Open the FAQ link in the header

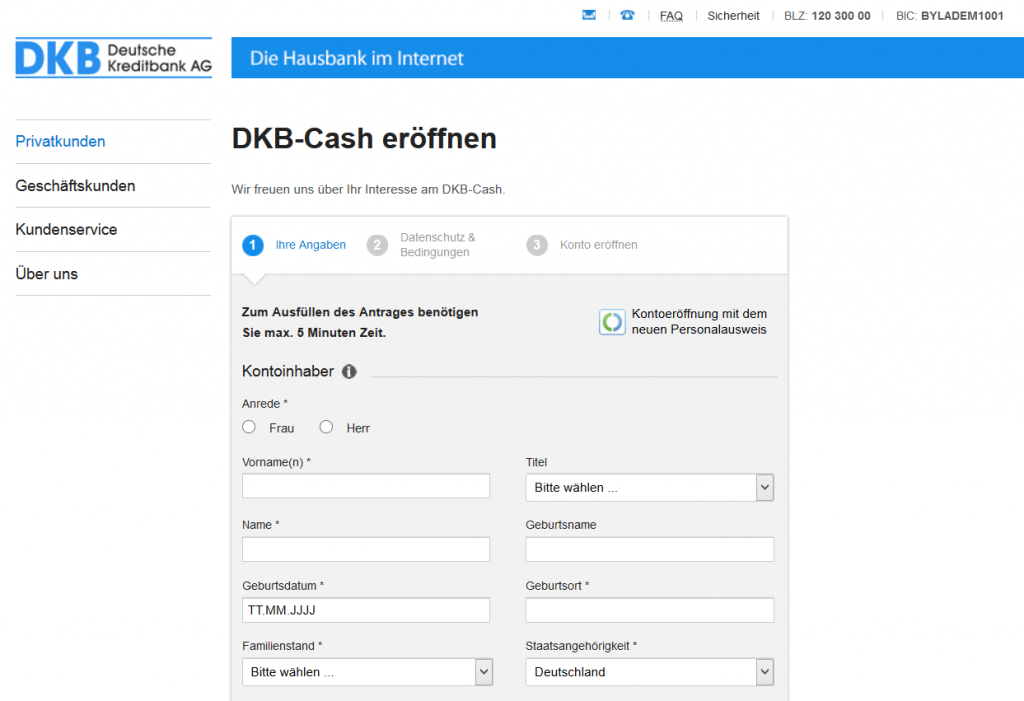(671, 16)
